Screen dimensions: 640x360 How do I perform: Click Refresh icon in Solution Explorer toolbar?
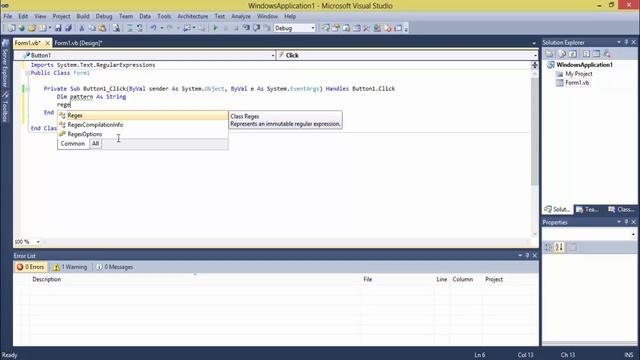[573, 54]
